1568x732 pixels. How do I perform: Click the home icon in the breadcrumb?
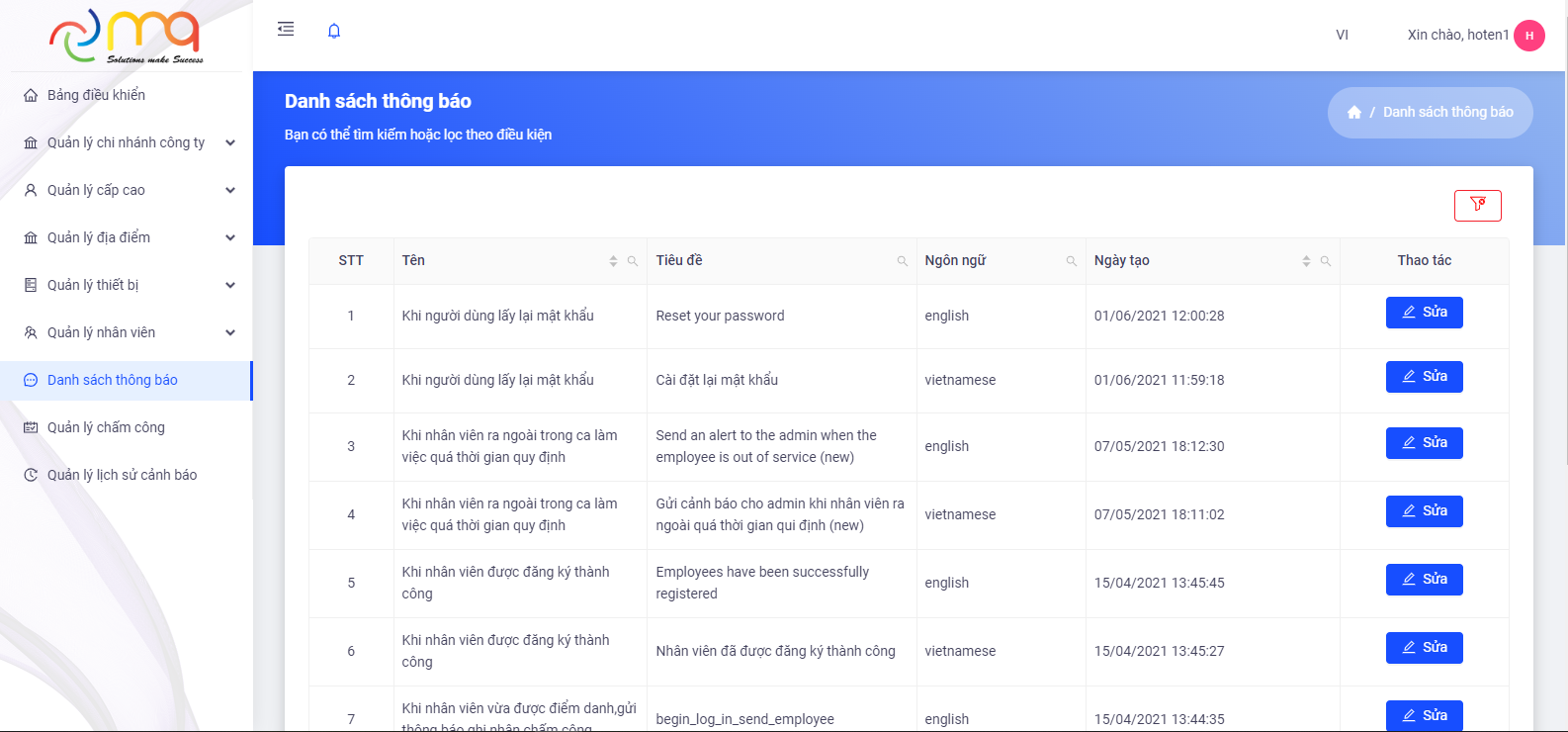pos(1354,113)
